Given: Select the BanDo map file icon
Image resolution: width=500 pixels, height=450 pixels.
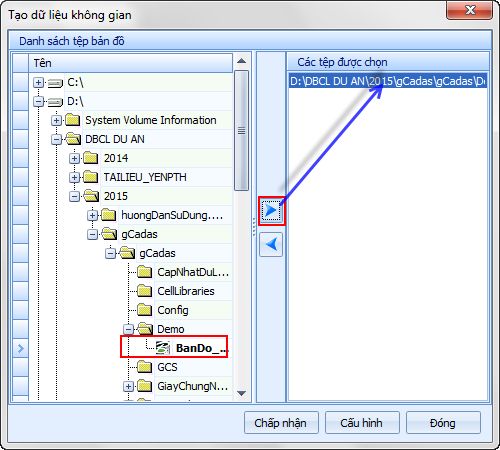Looking at the screenshot, I should (163, 348).
